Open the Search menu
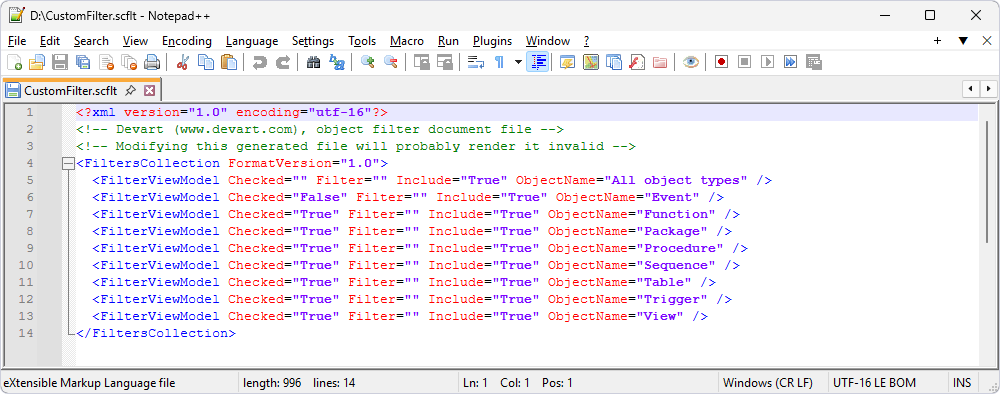The image size is (1000, 394). pos(91,41)
